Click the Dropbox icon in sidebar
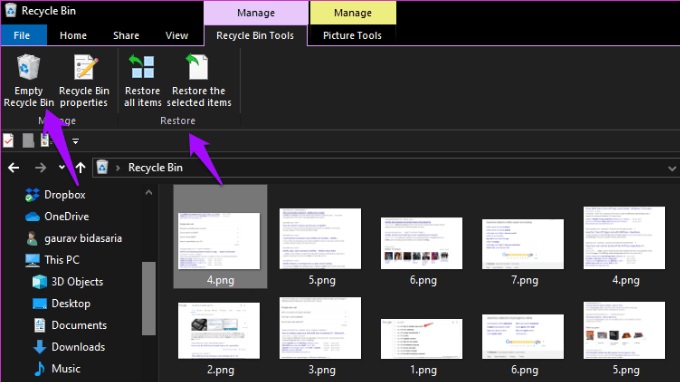680x382 pixels. pos(32,195)
